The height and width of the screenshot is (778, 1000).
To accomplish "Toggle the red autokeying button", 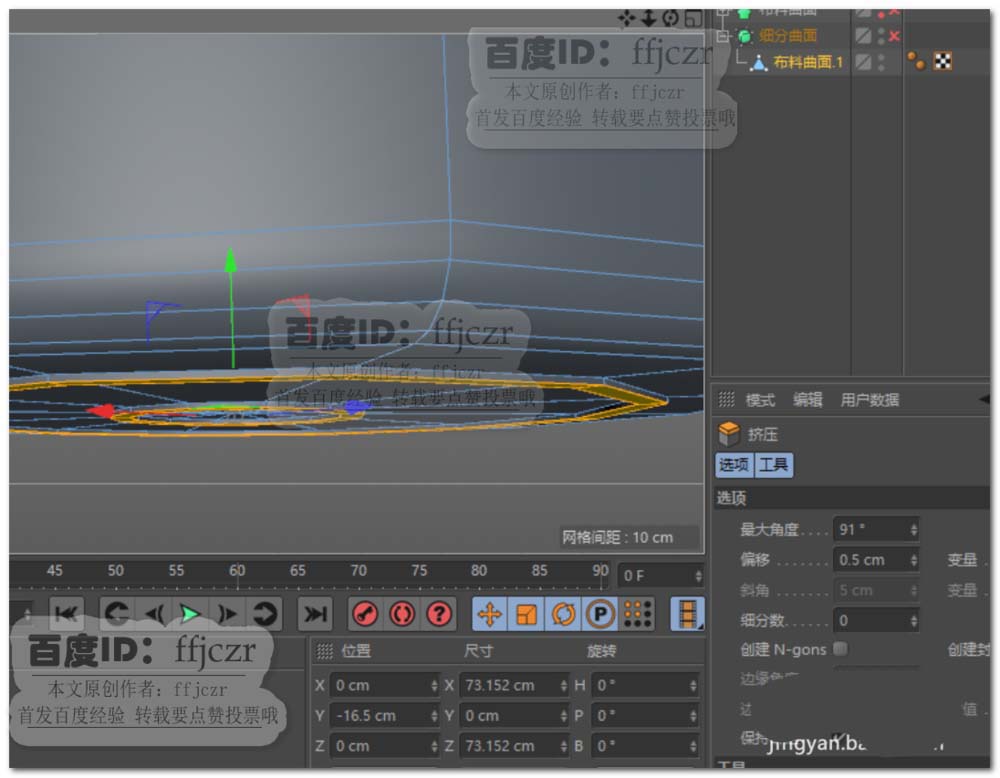I will (402, 614).
